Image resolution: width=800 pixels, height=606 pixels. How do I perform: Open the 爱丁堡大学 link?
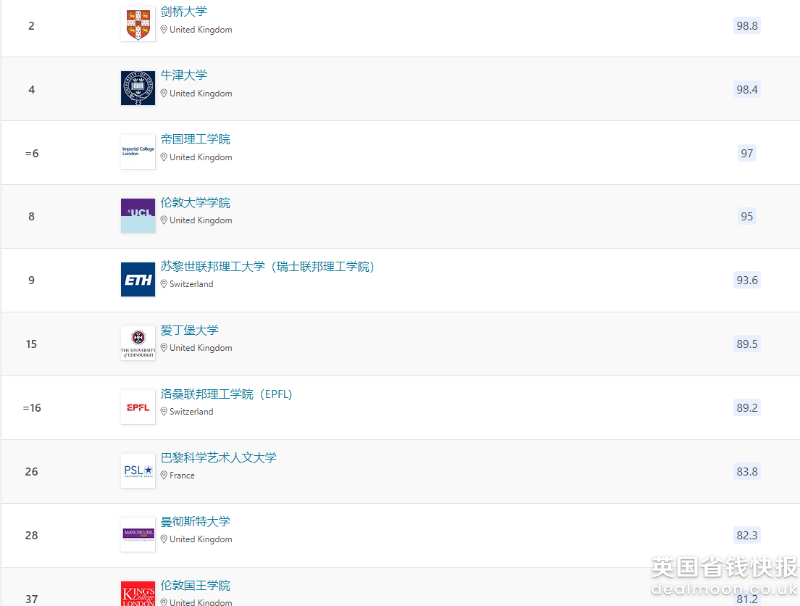coord(189,330)
